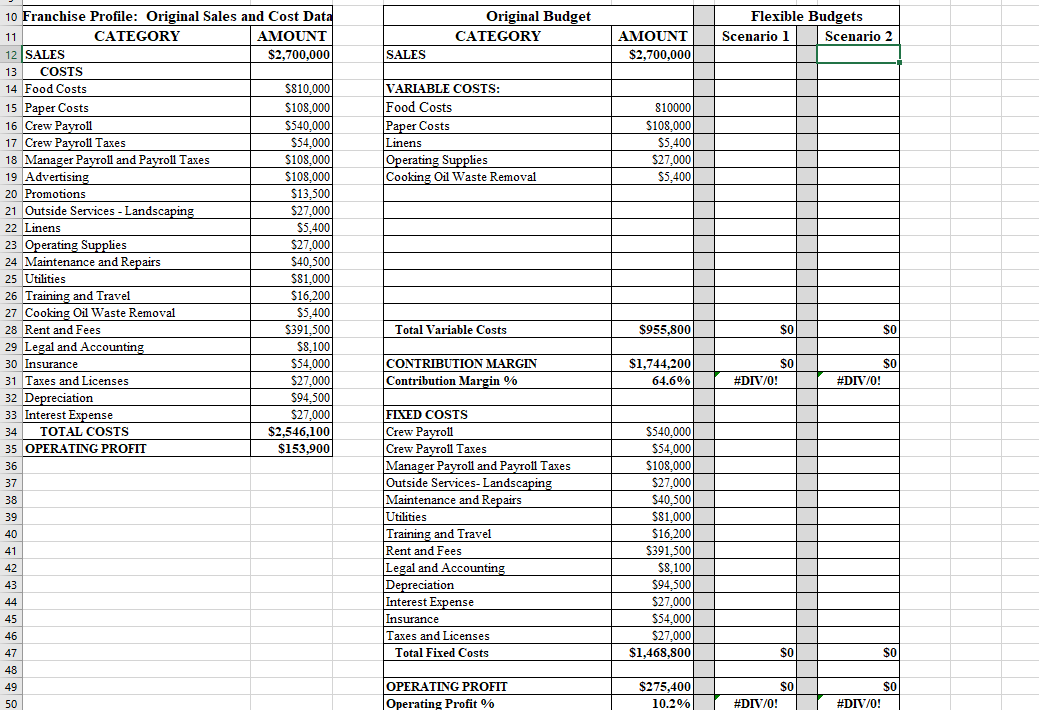Click the Scenario 1 Contribution Margin #DIV/0! cell
Image resolution: width=1039 pixels, height=710 pixels.
pyautogui.click(x=755, y=381)
